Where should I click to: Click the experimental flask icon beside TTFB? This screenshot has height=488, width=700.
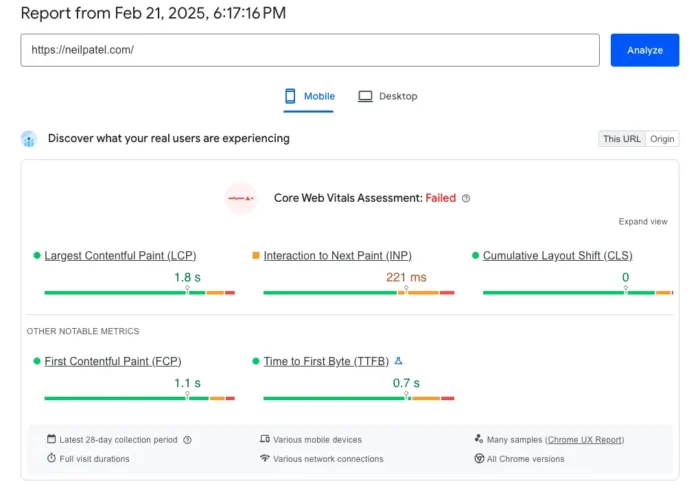[x=398, y=360]
